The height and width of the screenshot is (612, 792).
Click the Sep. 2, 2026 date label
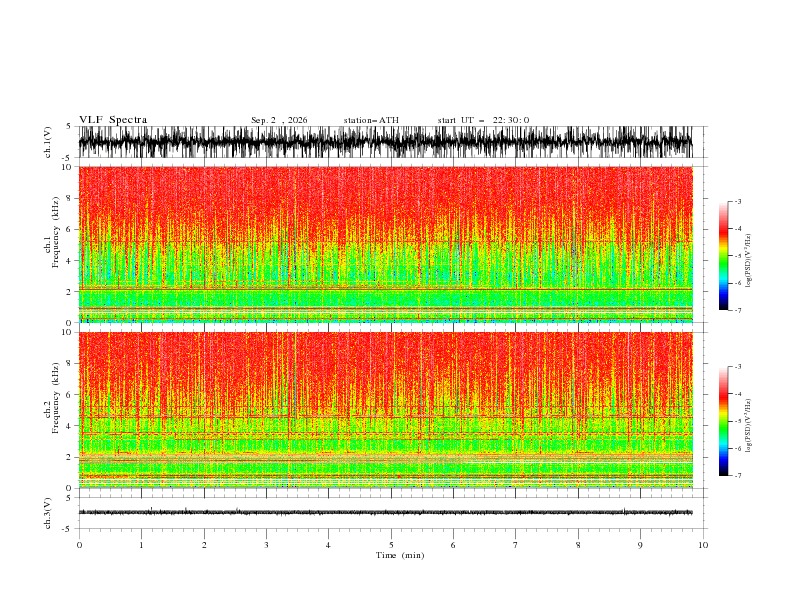click(279, 120)
